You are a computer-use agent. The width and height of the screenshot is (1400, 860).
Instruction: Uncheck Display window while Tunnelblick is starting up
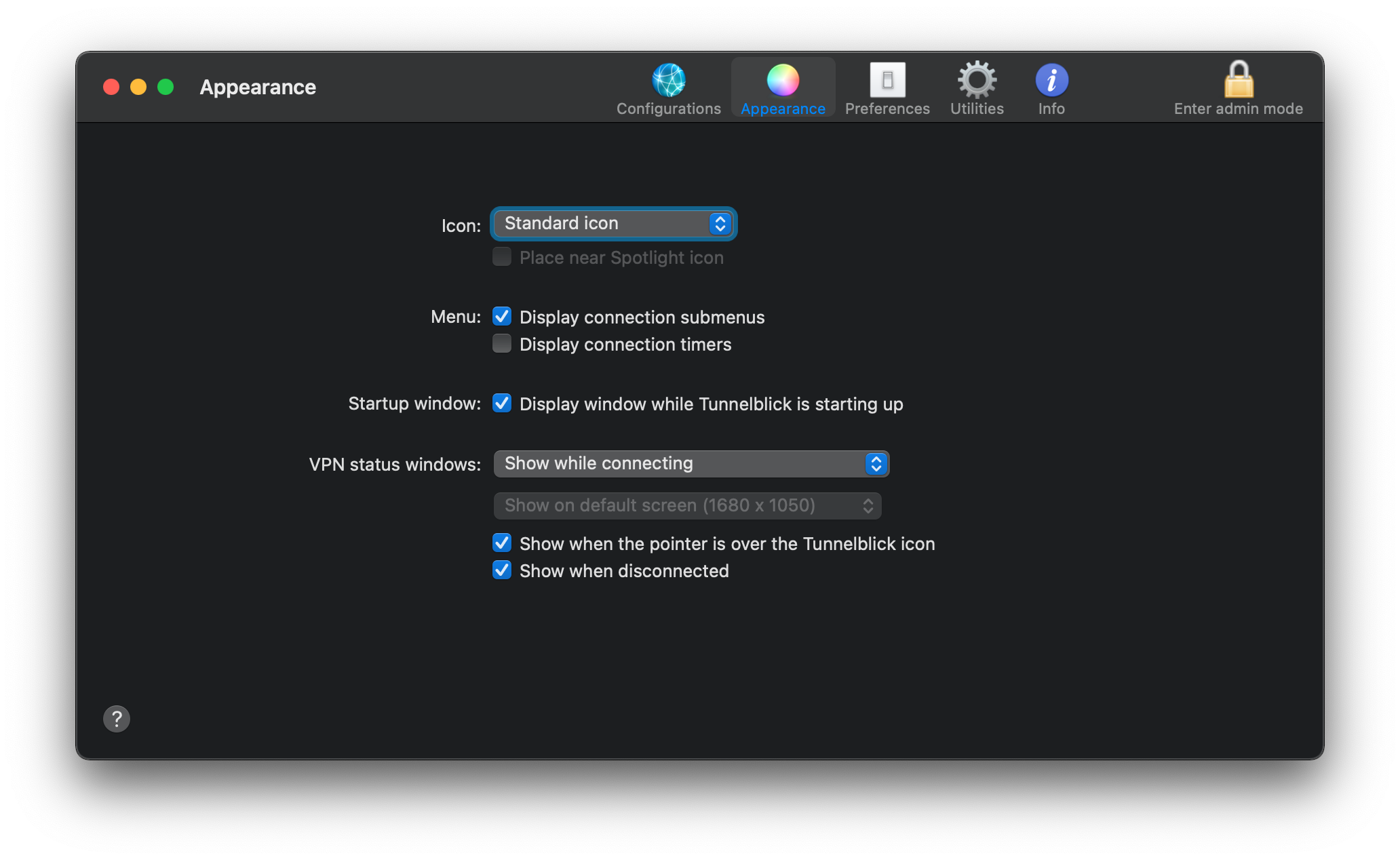502,404
